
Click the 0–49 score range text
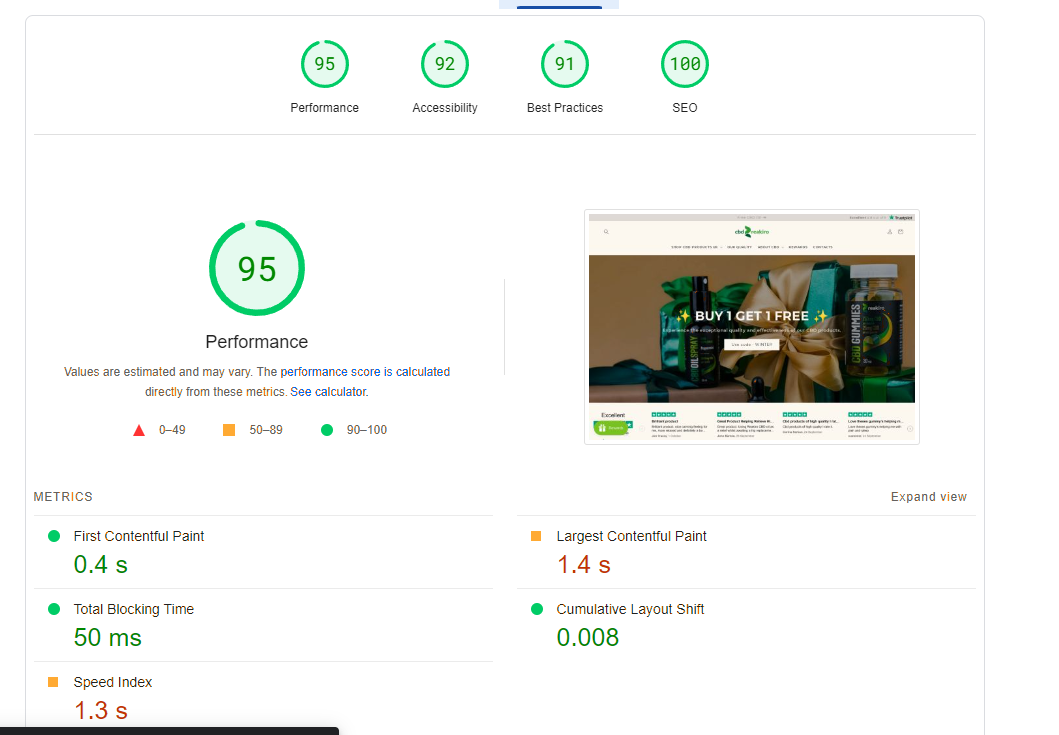172,430
